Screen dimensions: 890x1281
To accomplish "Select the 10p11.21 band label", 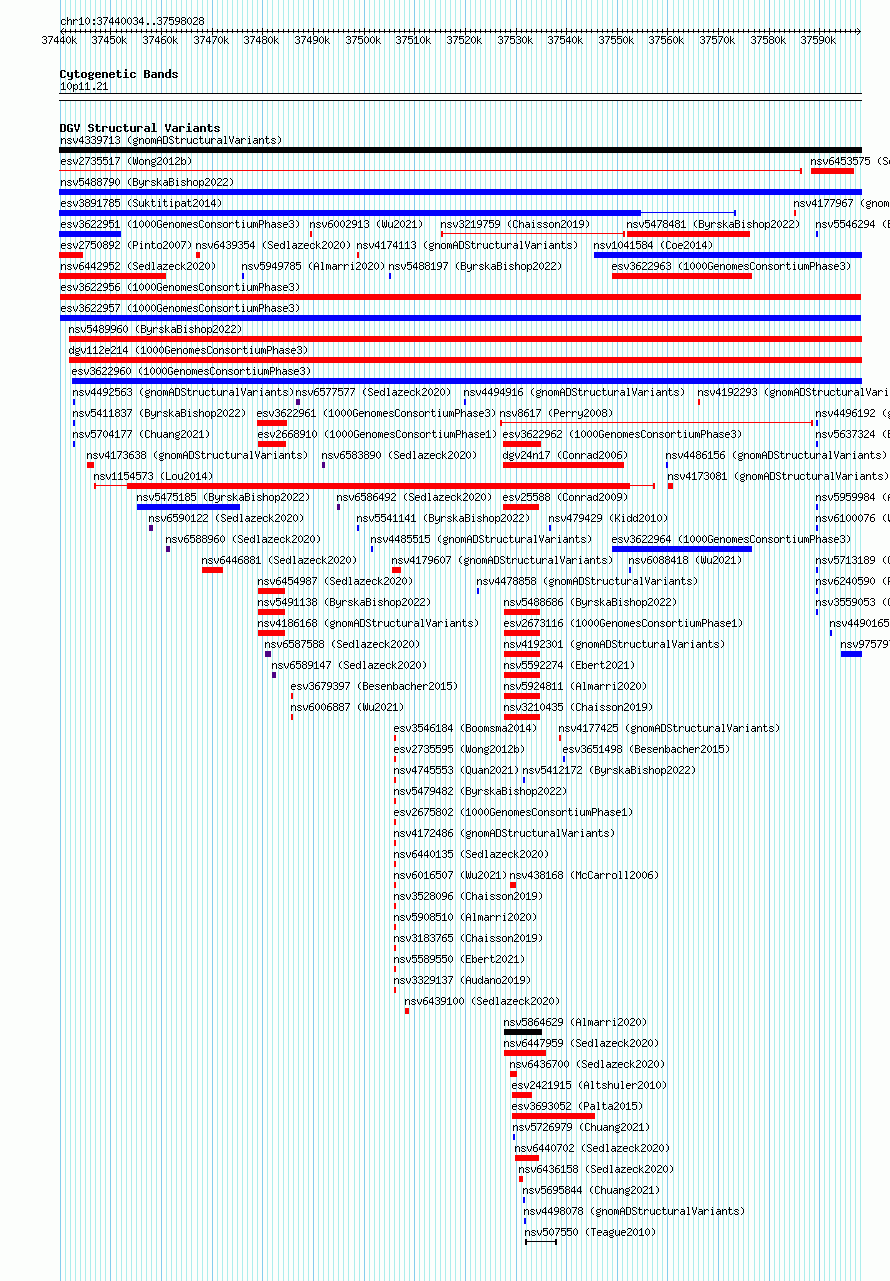I will 84,87.
